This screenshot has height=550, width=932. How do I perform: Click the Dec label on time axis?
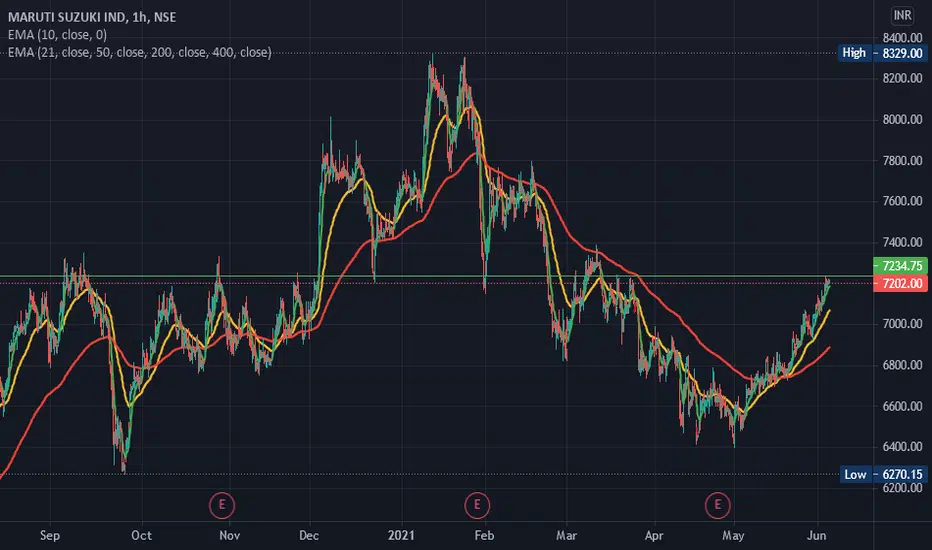[309, 536]
